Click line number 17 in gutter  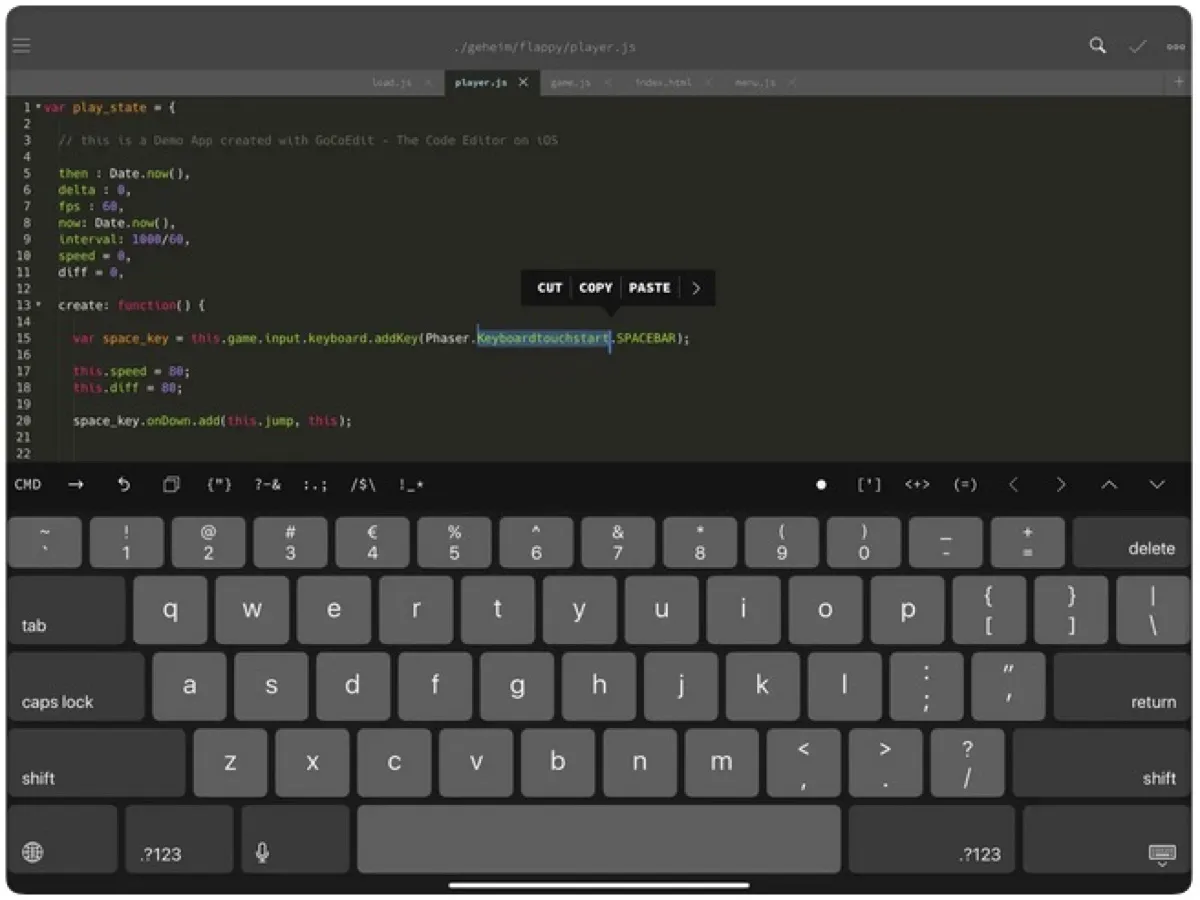[24, 371]
